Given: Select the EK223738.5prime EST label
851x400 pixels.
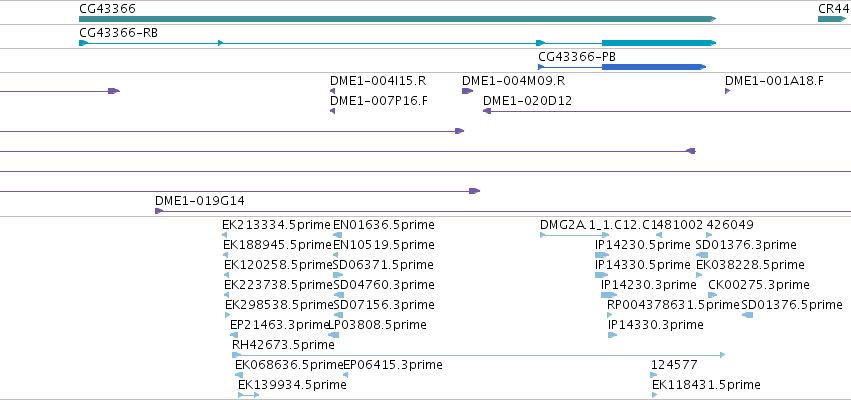Looking at the screenshot, I should (x=278, y=285).
